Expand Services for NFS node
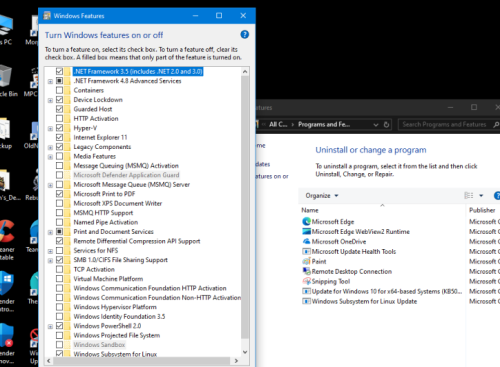The image size is (500, 367). click(x=50, y=251)
